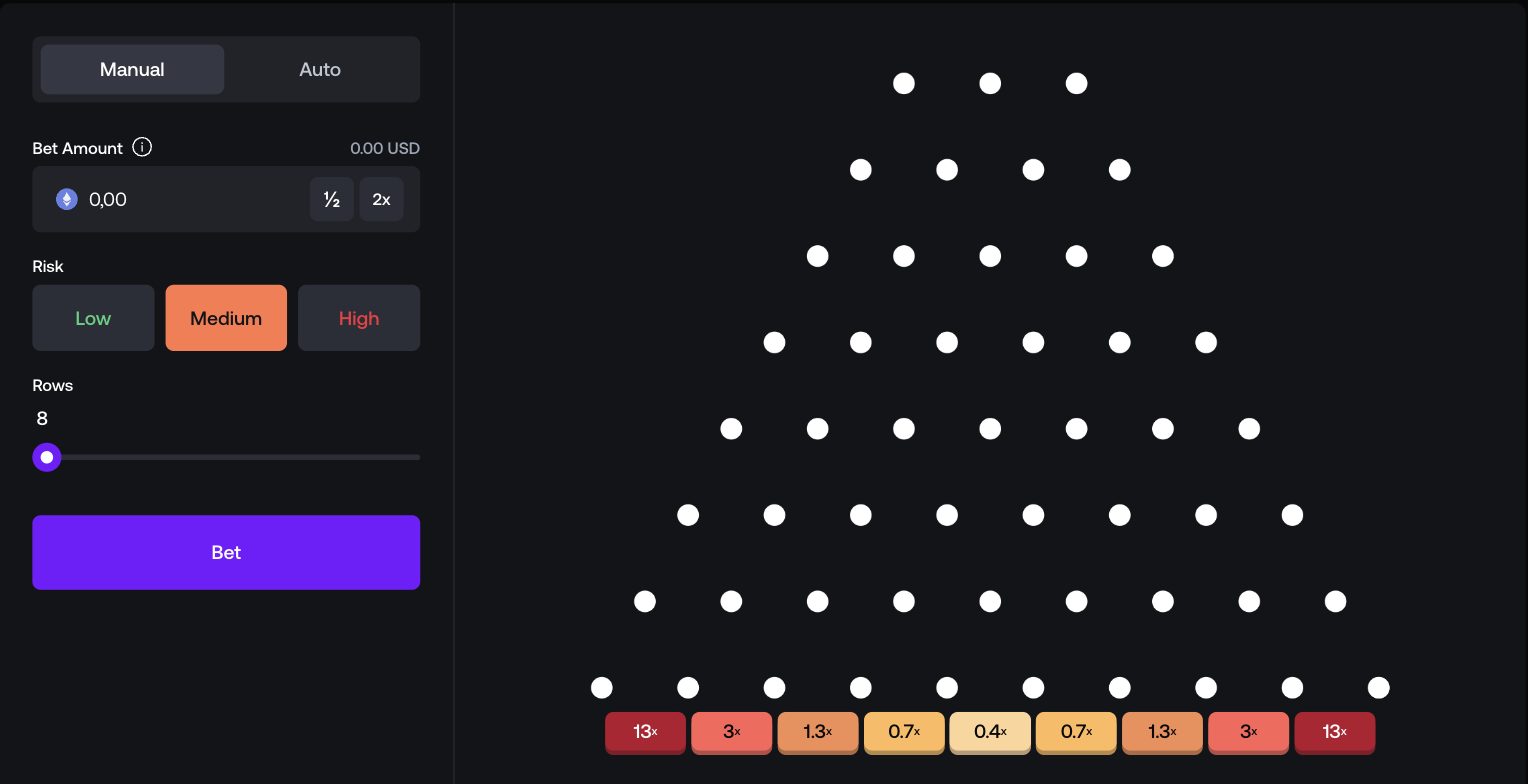Double the bet with the 2x button
The image size is (1528, 784).
point(381,199)
